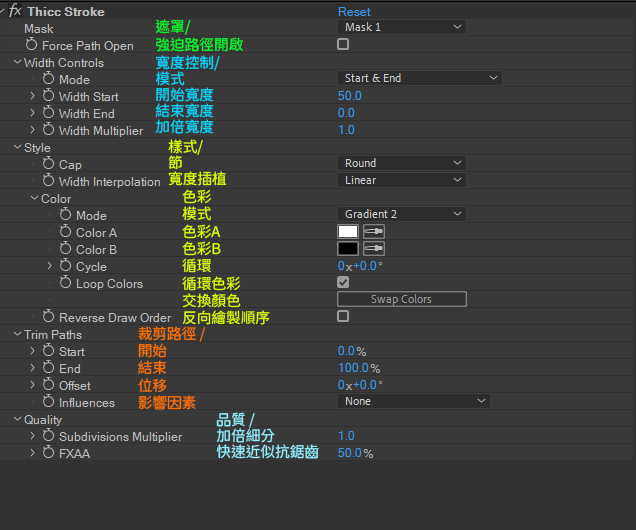The height and width of the screenshot is (530, 636).
Task: Click the Offset rotation value
Action: 360,385
